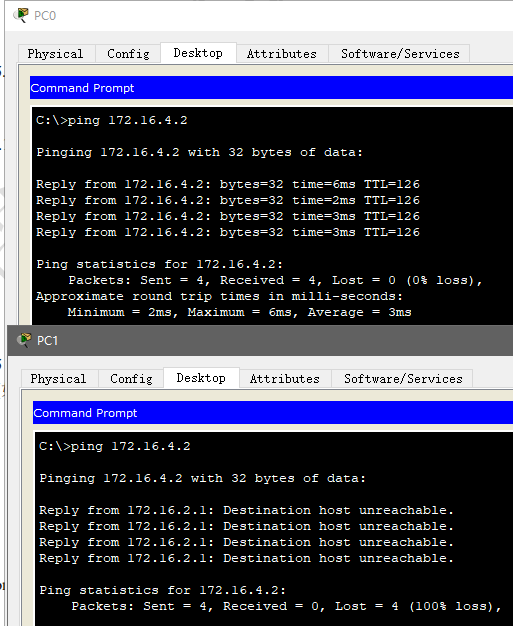Click 'Approximate round trip times' line
The width and height of the screenshot is (513, 626).
tap(220, 296)
